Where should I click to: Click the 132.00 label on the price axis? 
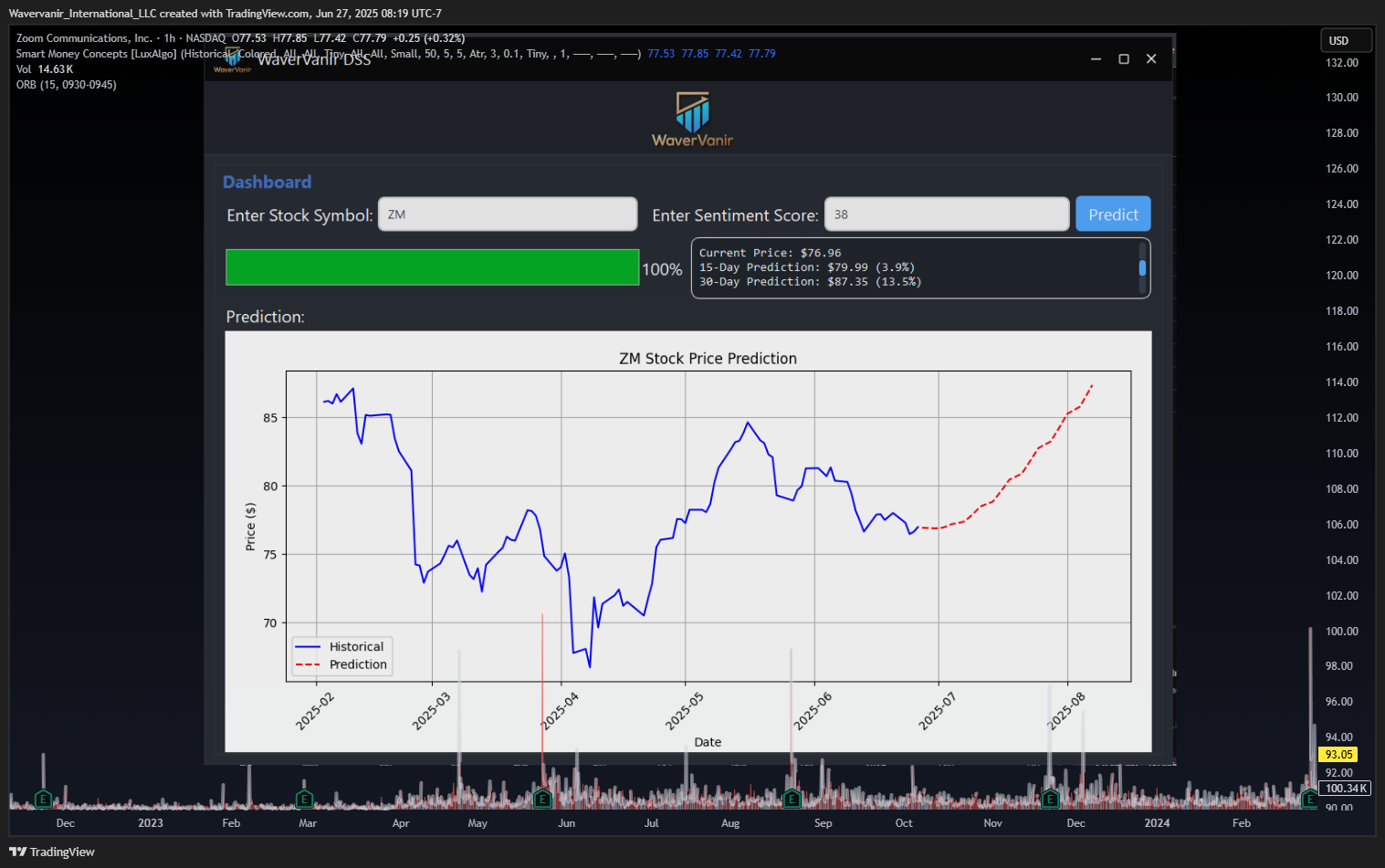point(1341,63)
